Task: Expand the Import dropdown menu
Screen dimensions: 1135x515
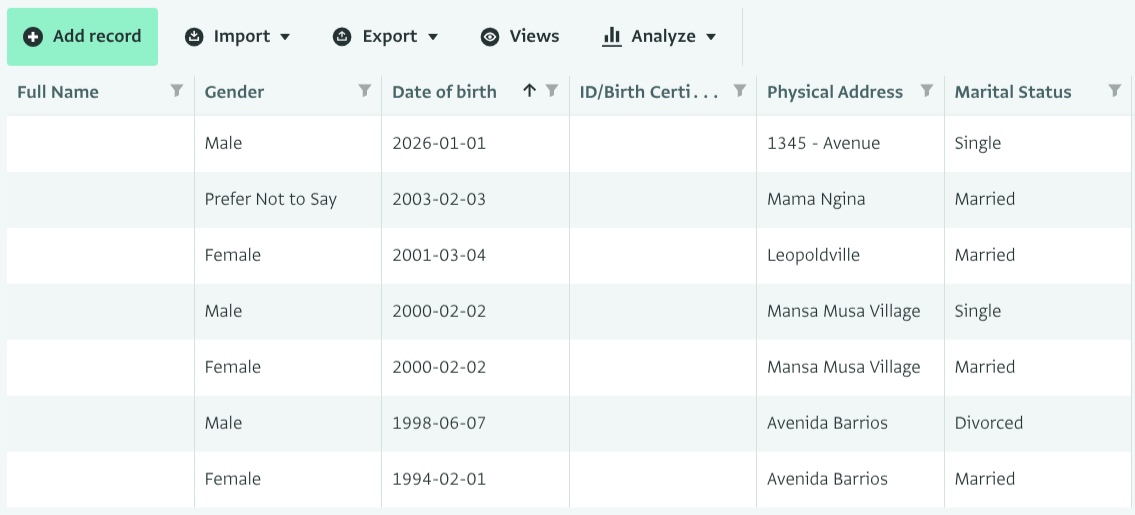Action: click(285, 37)
